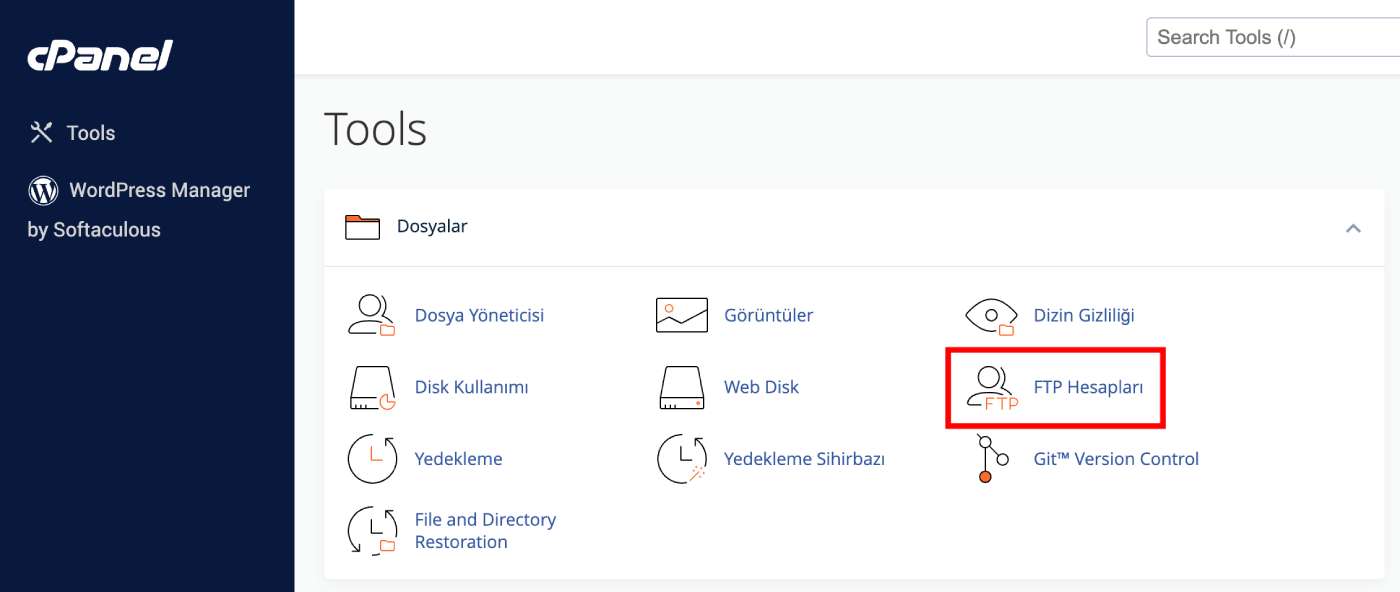This screenshot has width=1400, height=592.
Task: Click the Tools wrench icon in sidebar
Action: click(41, 133)
